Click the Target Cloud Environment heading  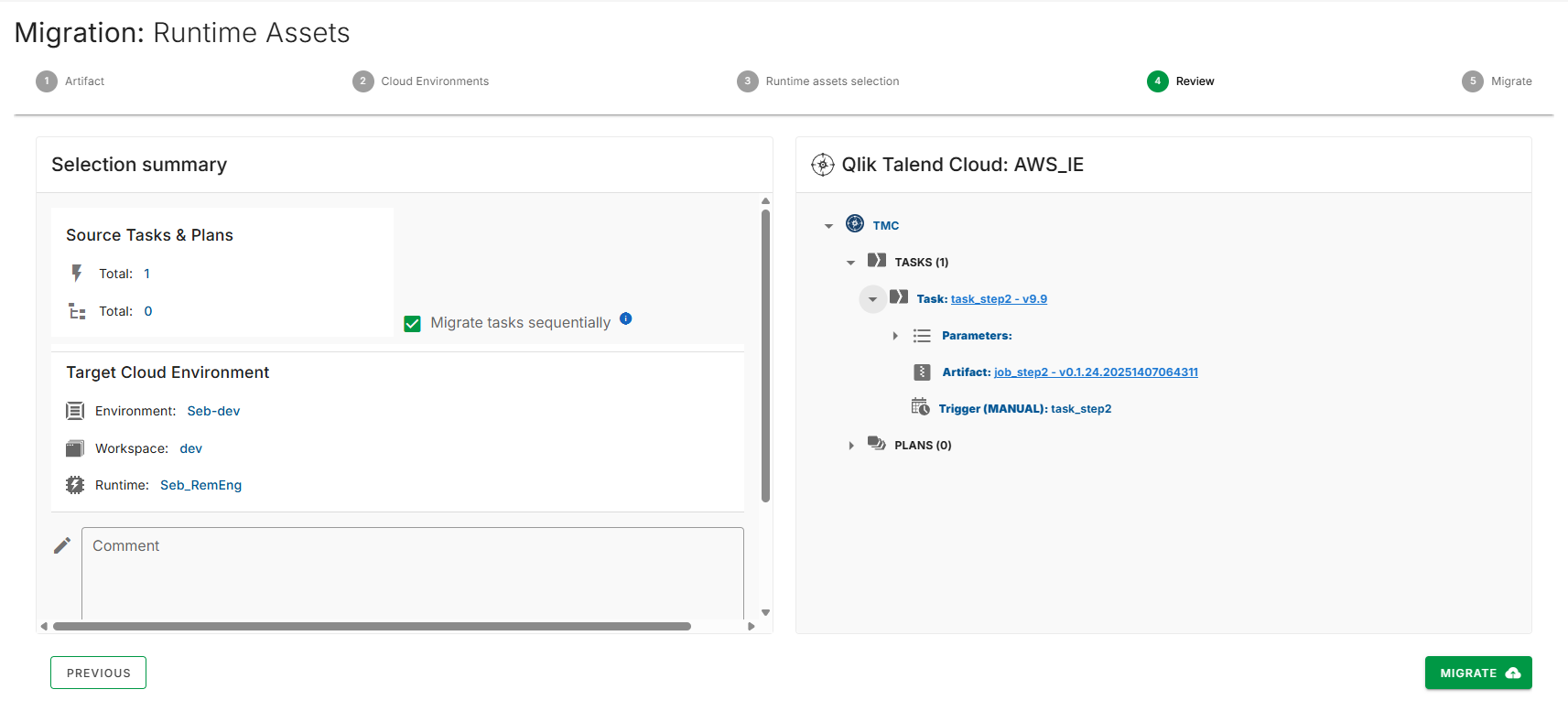(x=168, y=372)
